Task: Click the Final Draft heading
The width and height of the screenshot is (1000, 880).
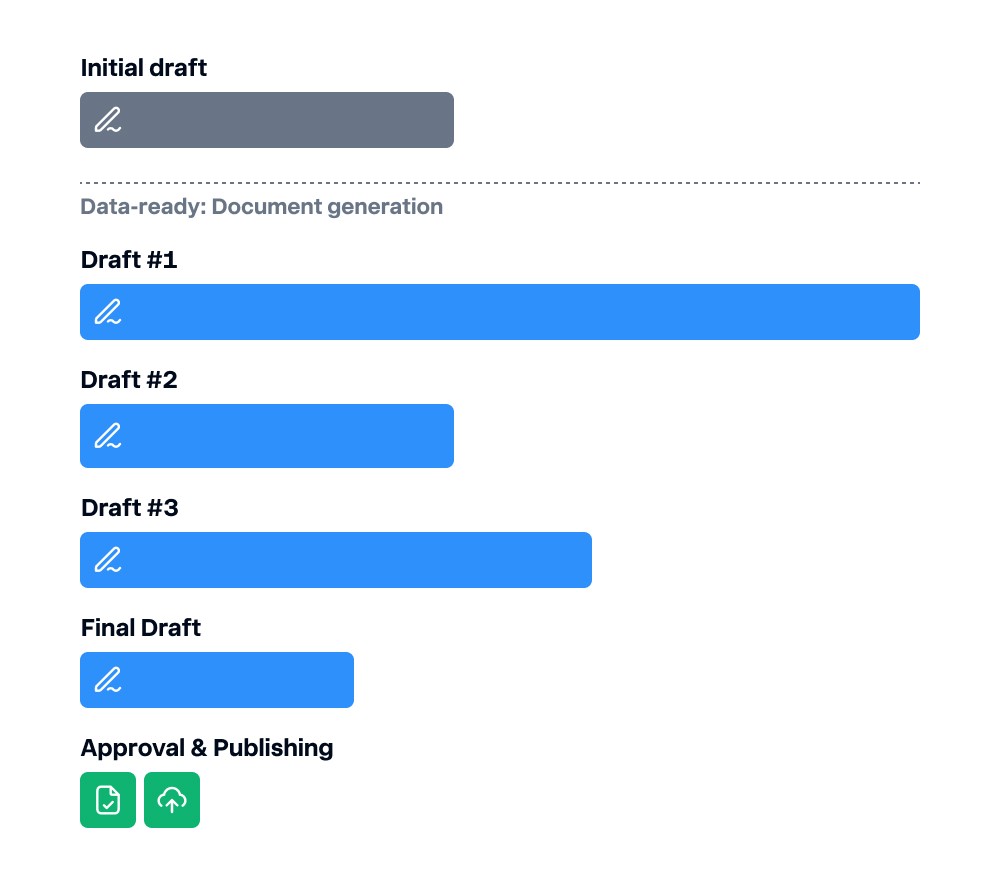Action: click(140, 627)
